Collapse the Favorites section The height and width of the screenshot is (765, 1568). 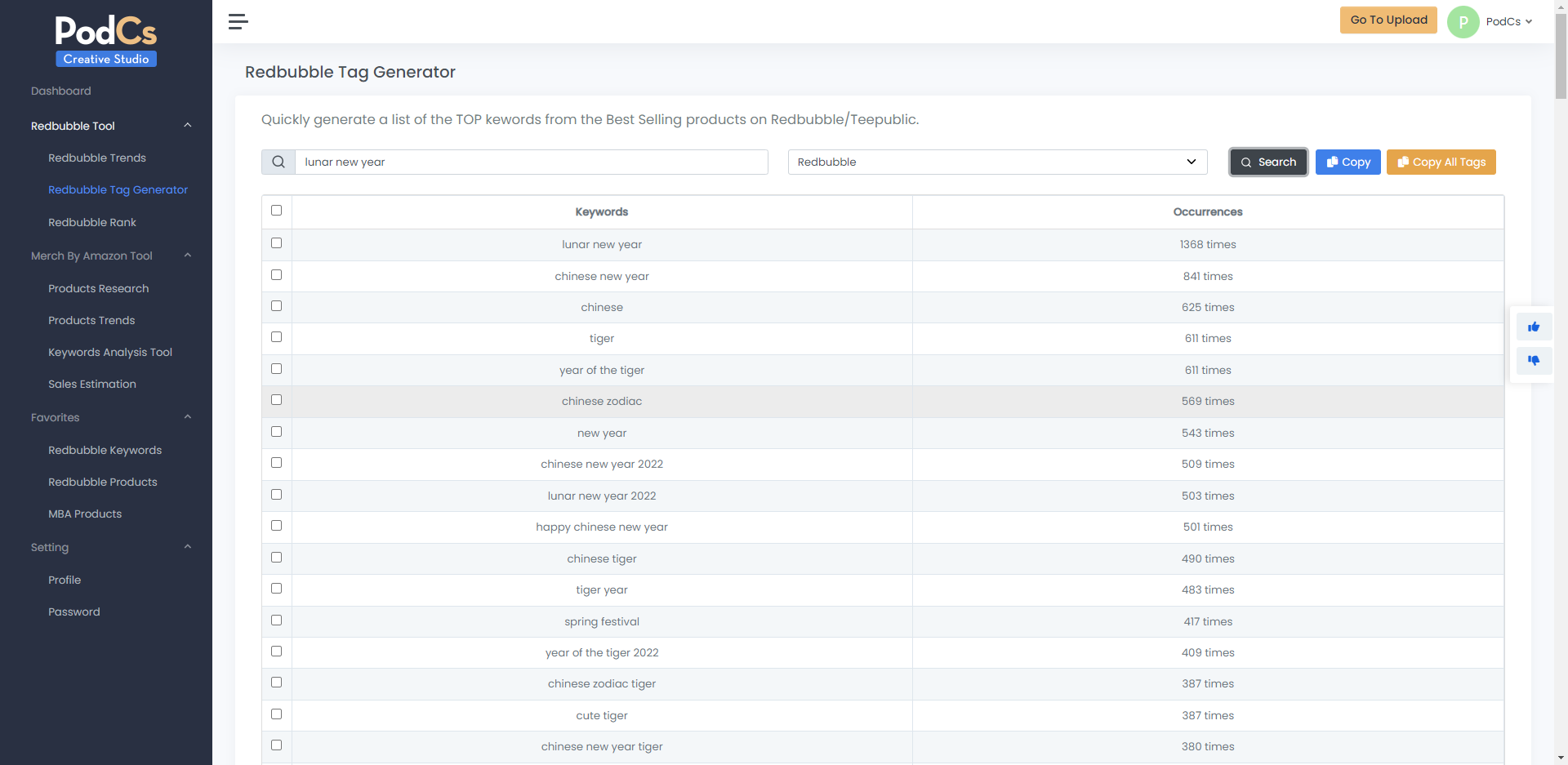188,417
